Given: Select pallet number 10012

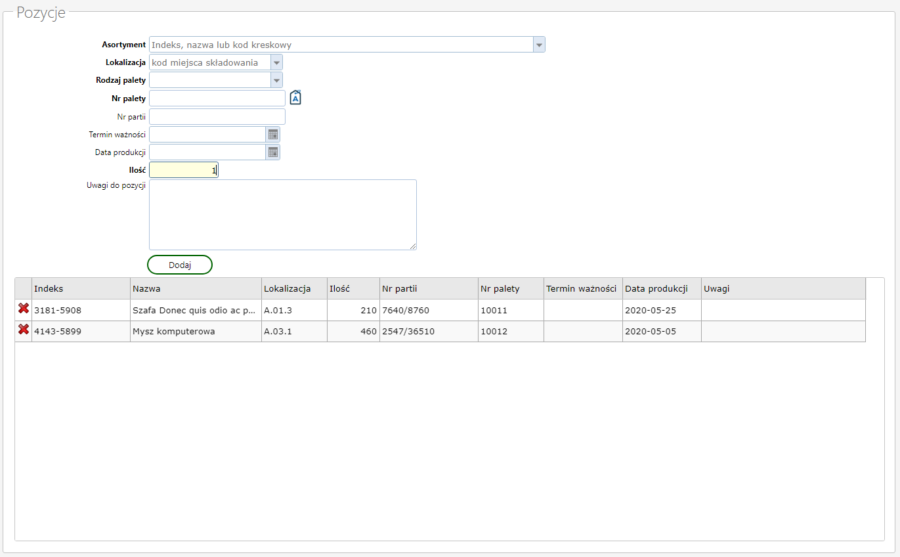Looking at the screenshot, I should (511, 331).
